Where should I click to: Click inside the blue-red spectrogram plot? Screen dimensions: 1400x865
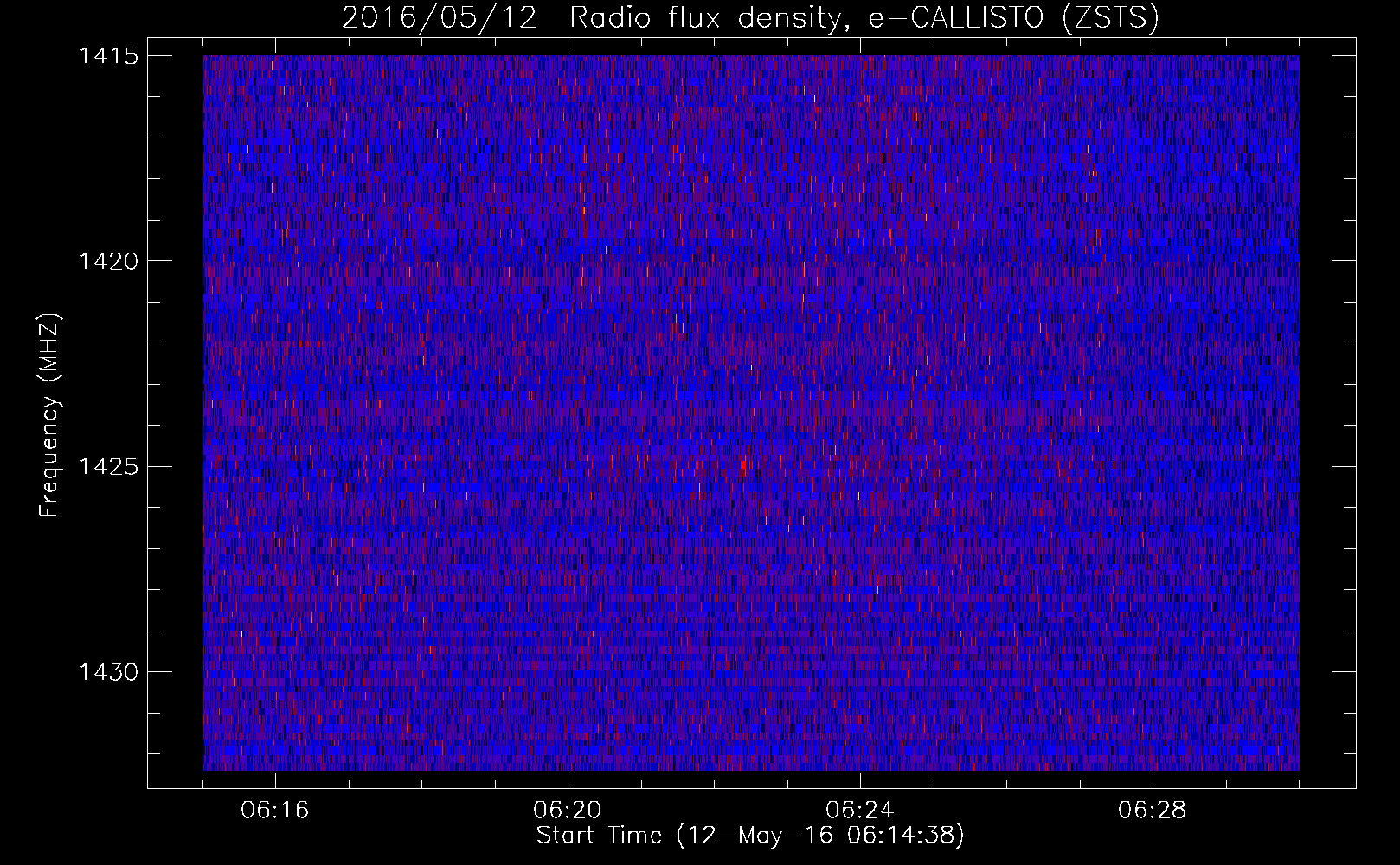point(751,413)
